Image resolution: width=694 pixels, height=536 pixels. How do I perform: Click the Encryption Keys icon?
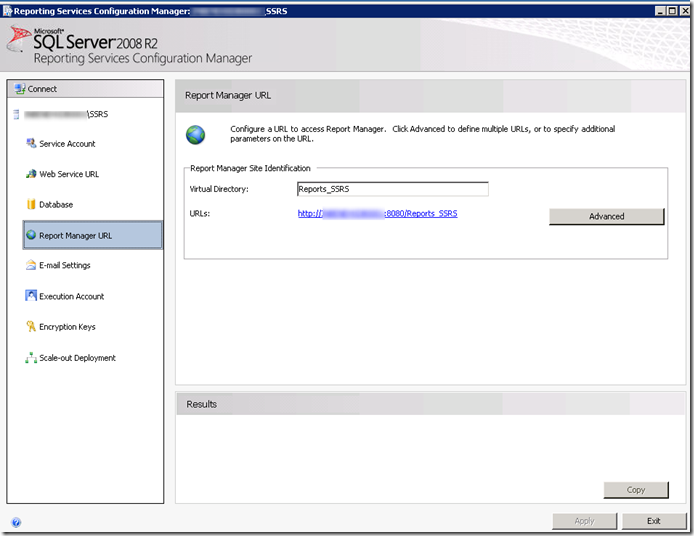[x=31, y=327]
